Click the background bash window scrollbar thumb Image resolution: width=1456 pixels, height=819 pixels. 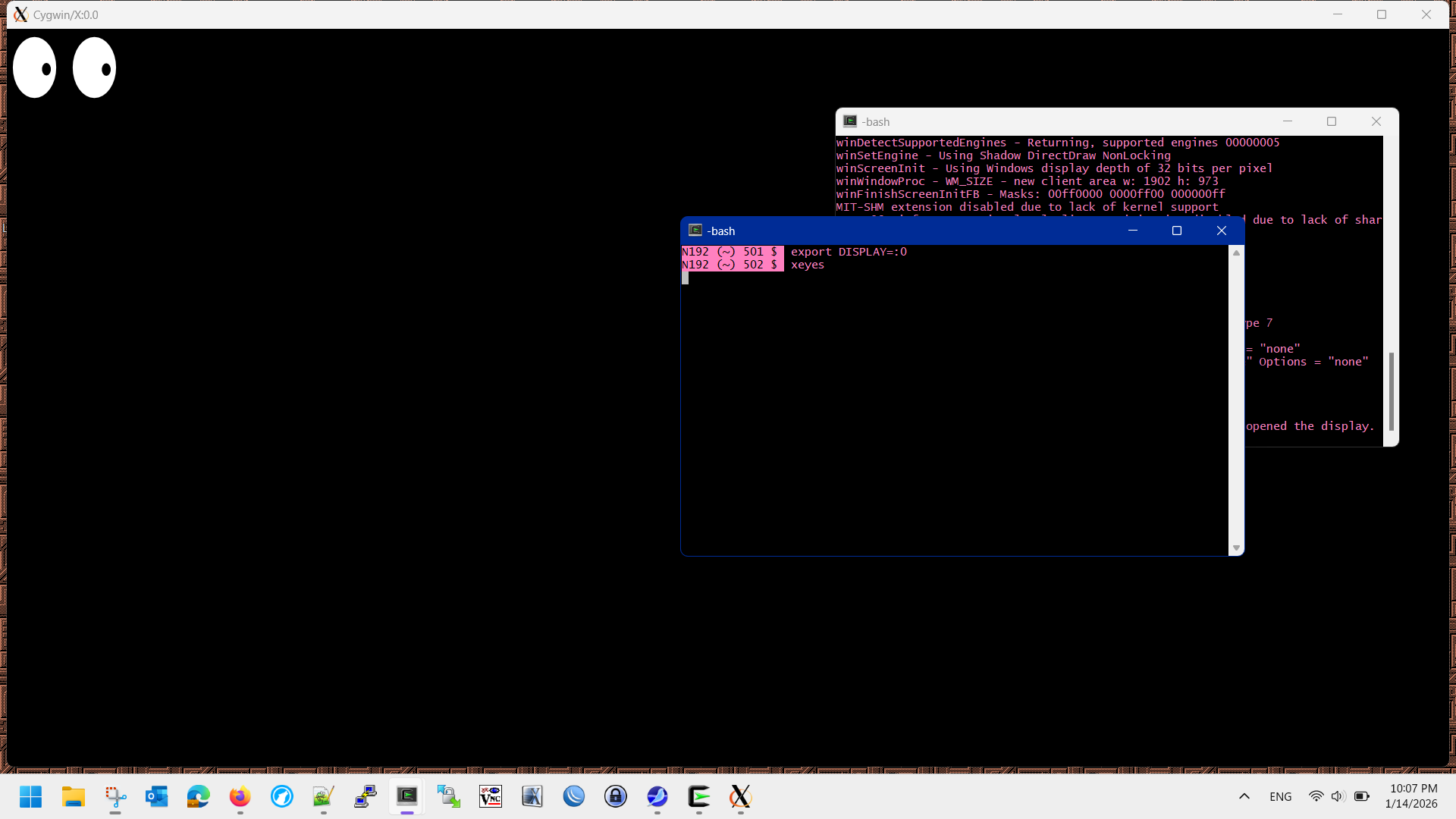click(1391, 391)
